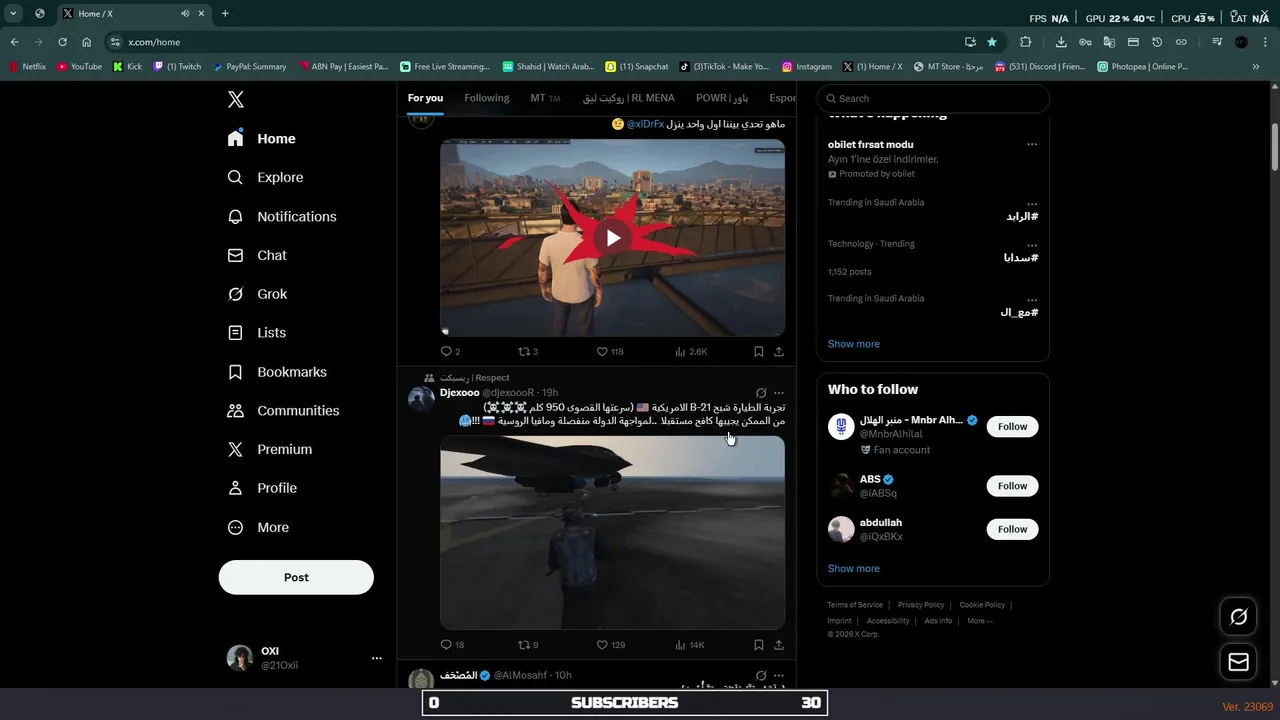Open Bookmarks from the sidebar
Viewport: 1280px width, 720px height.
coord(278,372)
